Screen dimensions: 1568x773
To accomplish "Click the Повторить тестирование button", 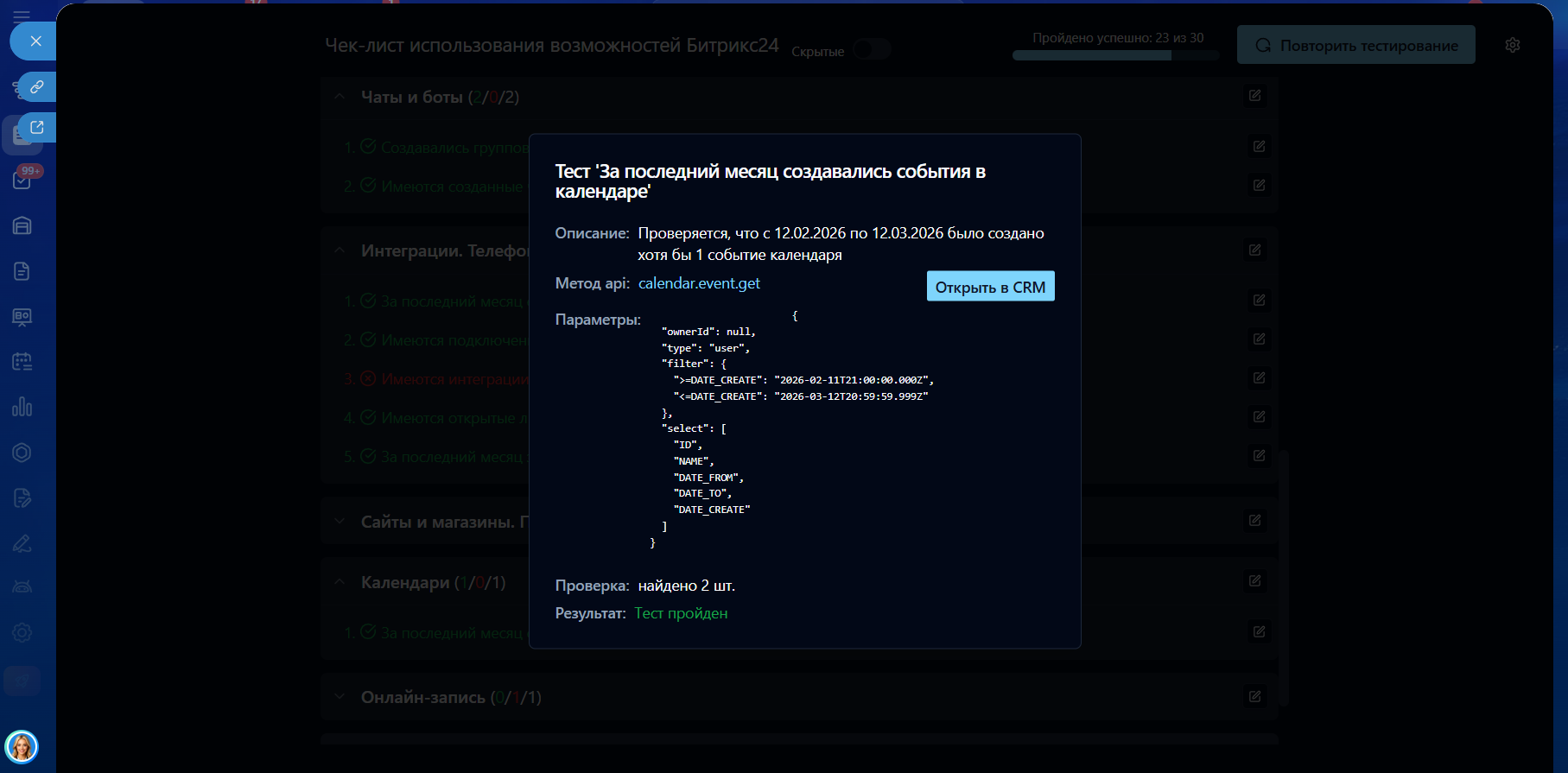I will pos(1355,45).
